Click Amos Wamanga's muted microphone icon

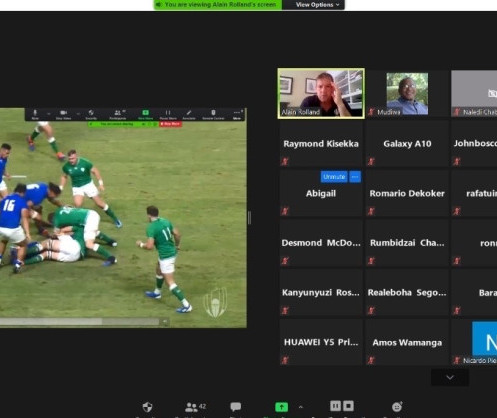371,360
